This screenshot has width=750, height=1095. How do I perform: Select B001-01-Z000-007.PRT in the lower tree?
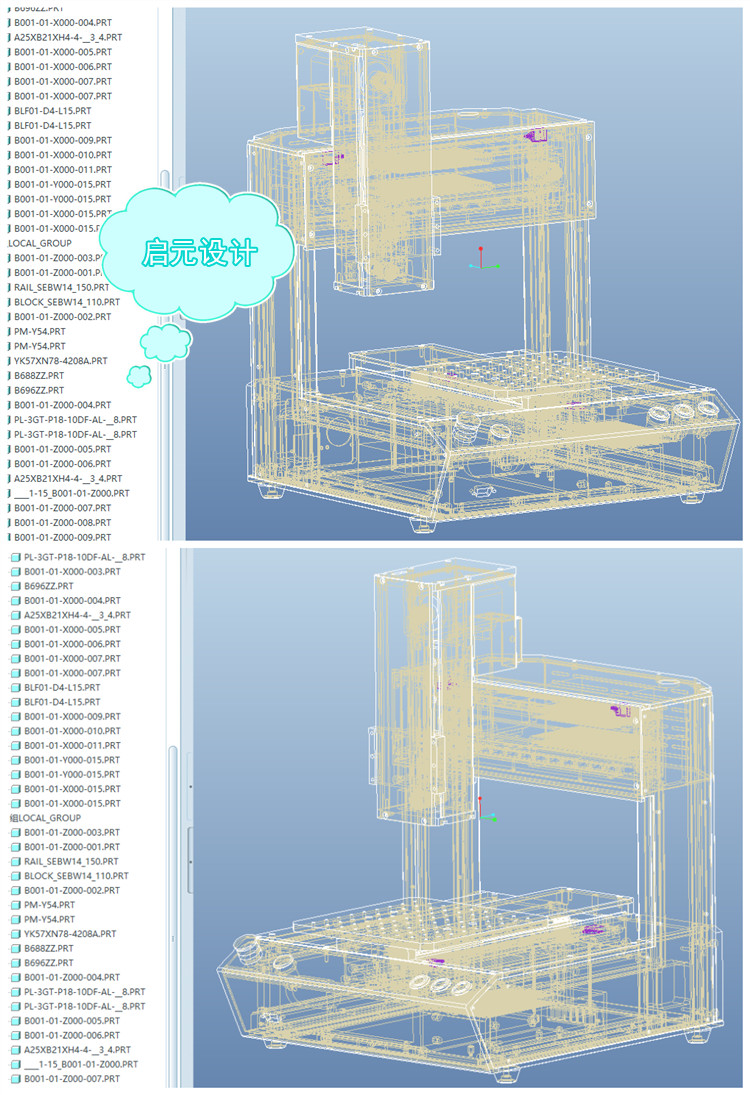[x=72, y=1079]
